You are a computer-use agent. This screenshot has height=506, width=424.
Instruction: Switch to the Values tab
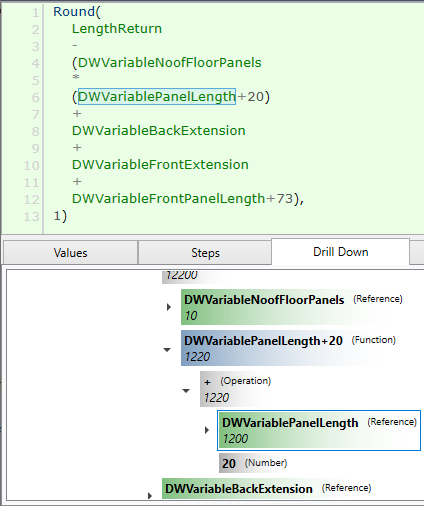coord(70,253)
